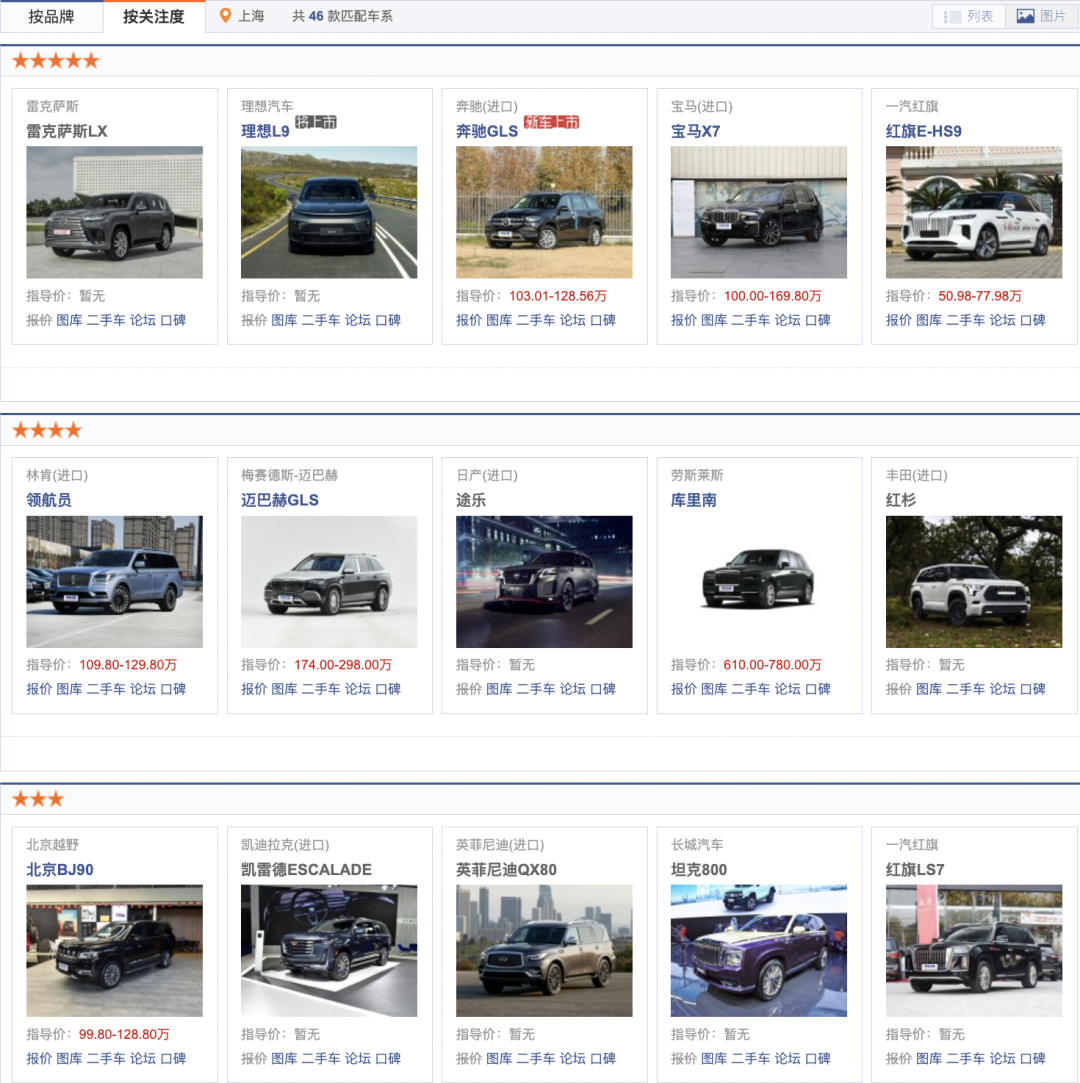
Task: Click the 46 款匹配车系 count text
Action: [x=343, y=16]
